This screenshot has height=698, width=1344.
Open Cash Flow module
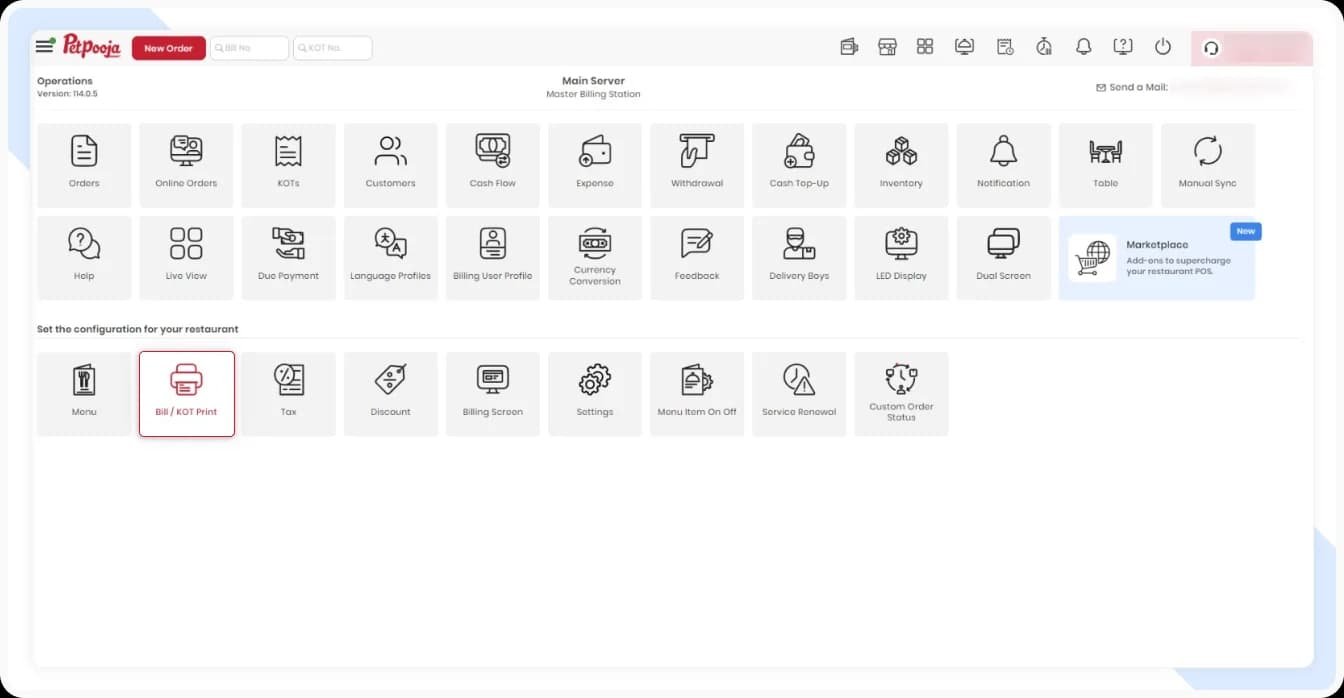coord(492,165)
